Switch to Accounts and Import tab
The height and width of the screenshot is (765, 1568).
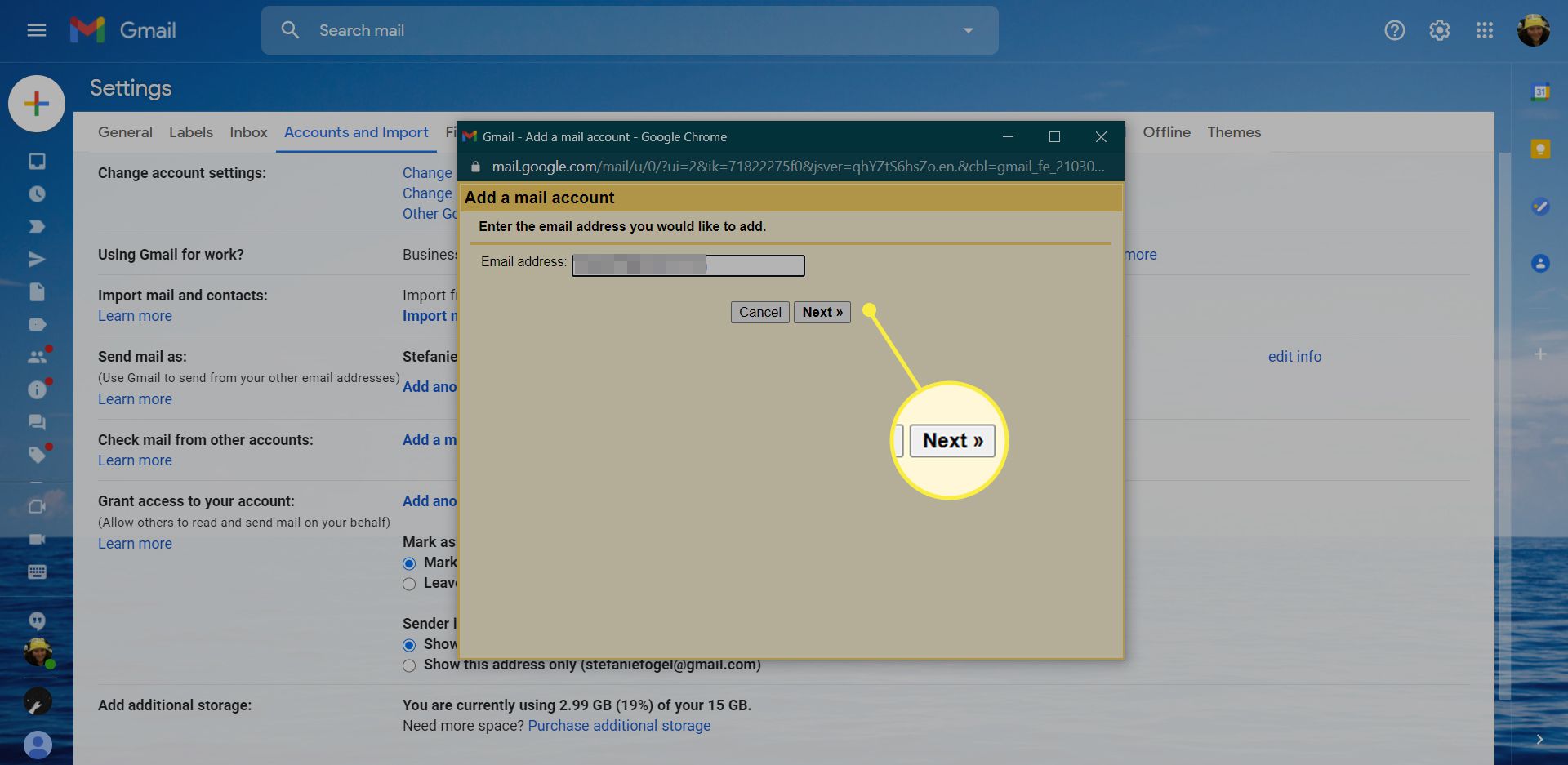pyautogui.click(x=356, y=132)
